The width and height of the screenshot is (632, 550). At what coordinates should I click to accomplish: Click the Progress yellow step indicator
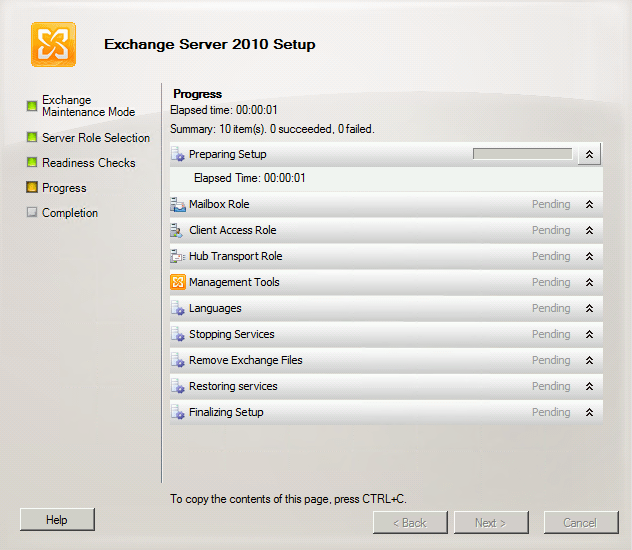click(x=32, y=187)
